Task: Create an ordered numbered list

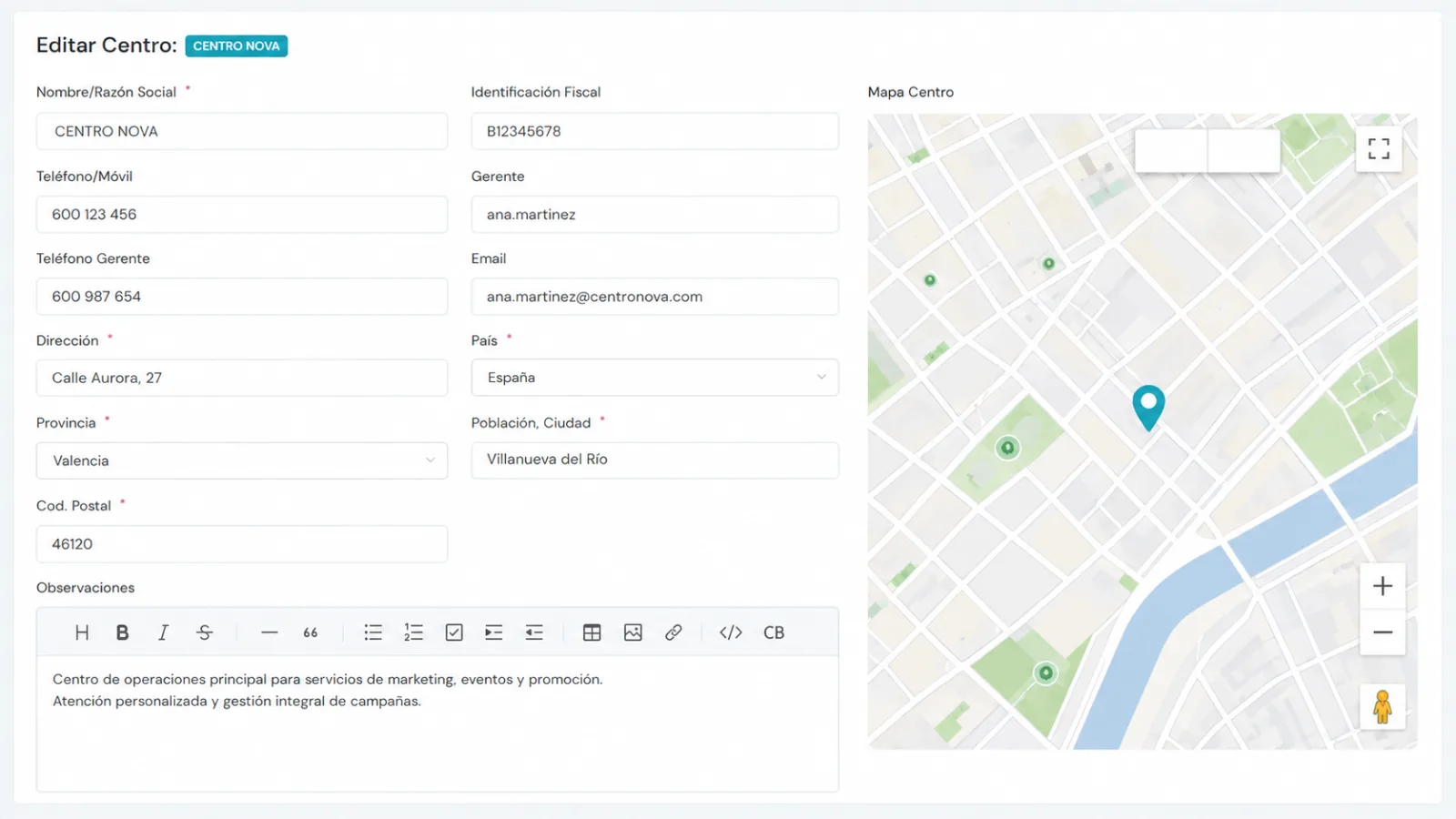Action: pos(413,632)
